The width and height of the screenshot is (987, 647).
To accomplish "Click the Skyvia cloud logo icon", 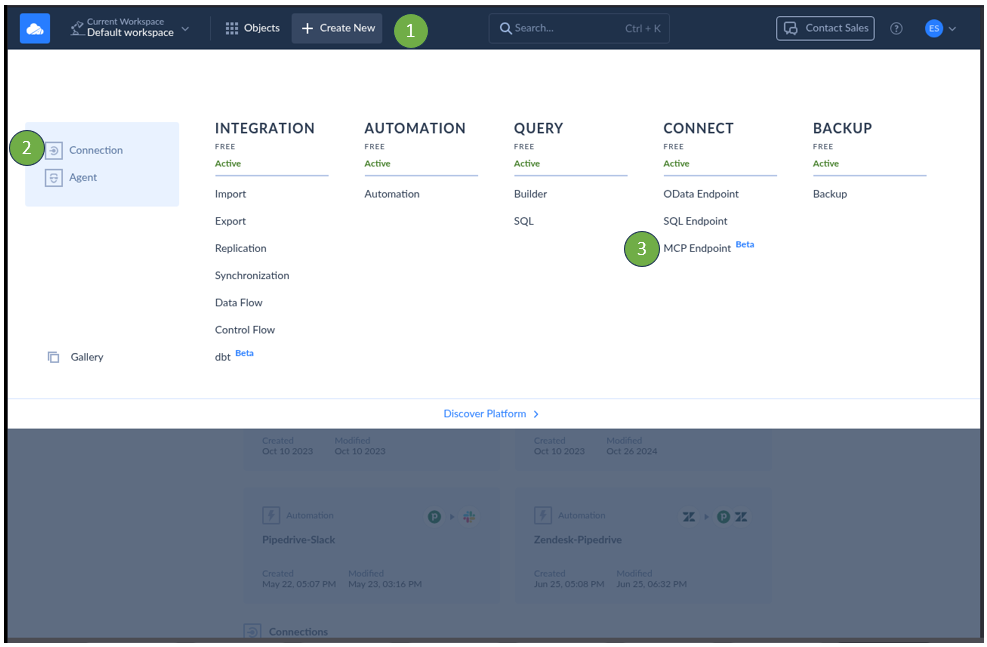I will coord(33,27).
